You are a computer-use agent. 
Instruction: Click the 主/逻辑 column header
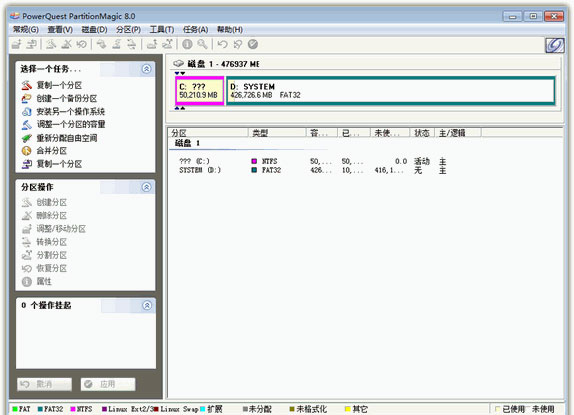click(458, 132)
